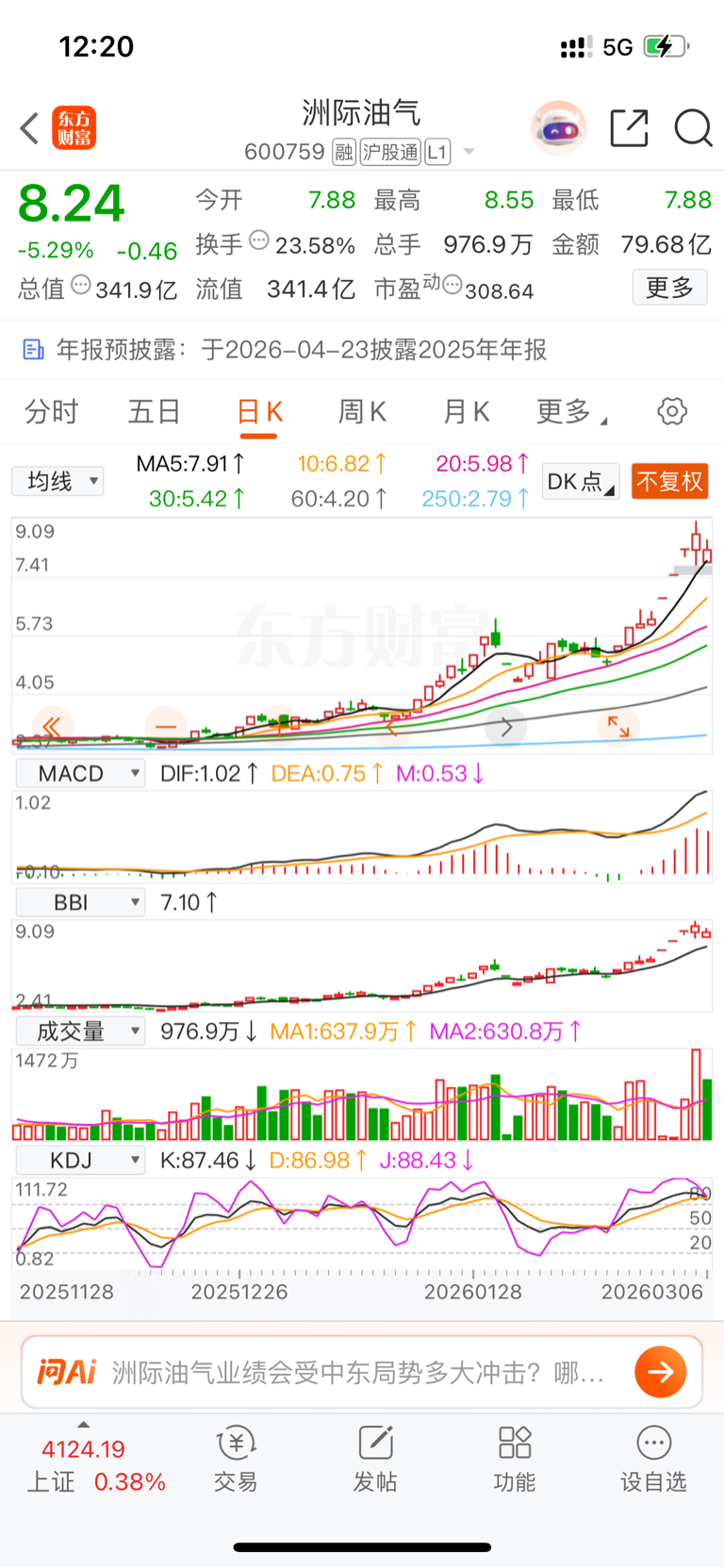Tap the grey right arrow chart button
The height and width of the screenshot is (1568, 724).
click(x=506, y=726)
